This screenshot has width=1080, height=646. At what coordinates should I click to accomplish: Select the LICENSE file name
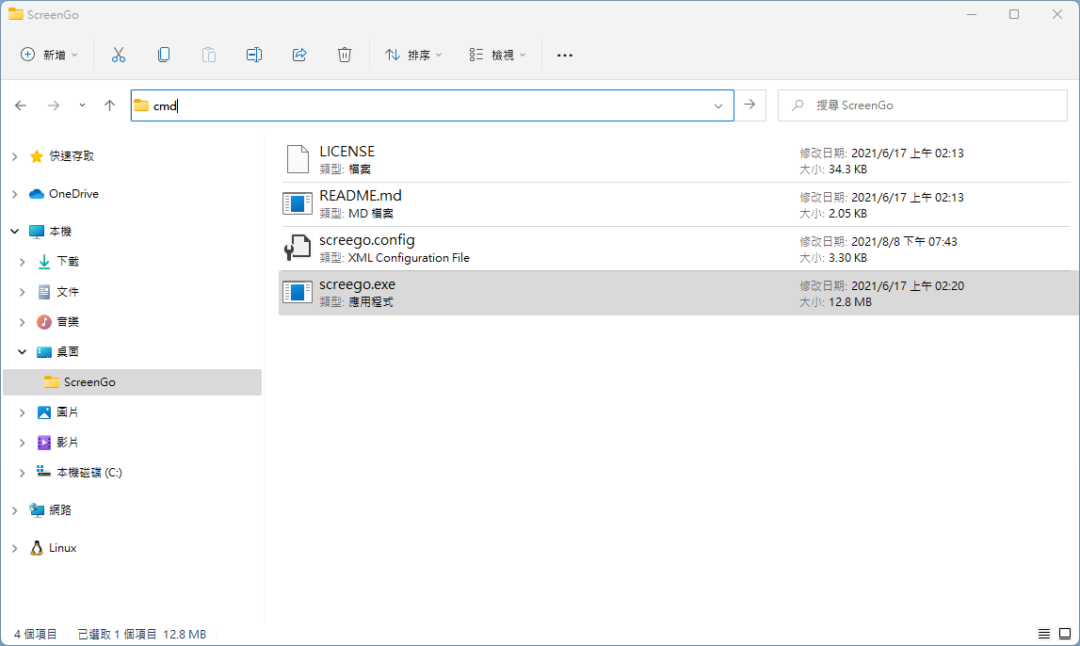(347, 152)
